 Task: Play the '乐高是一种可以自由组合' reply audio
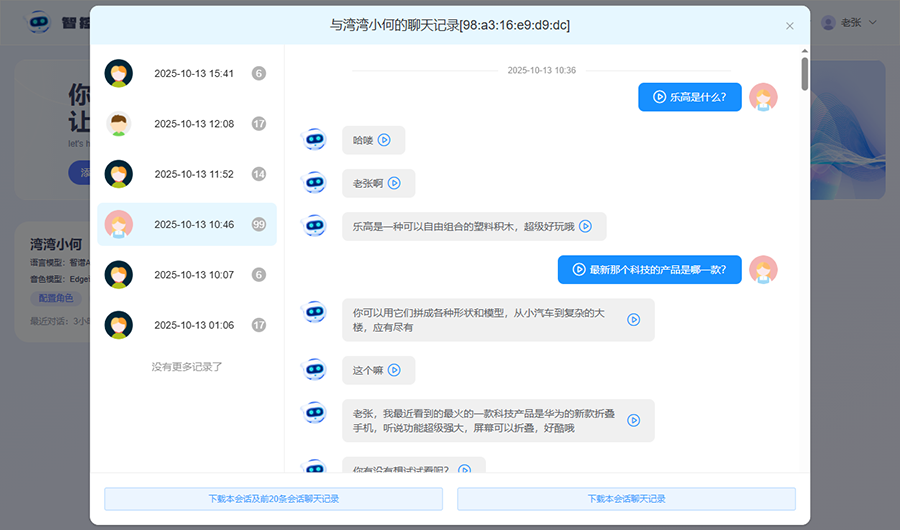[585, 226]
